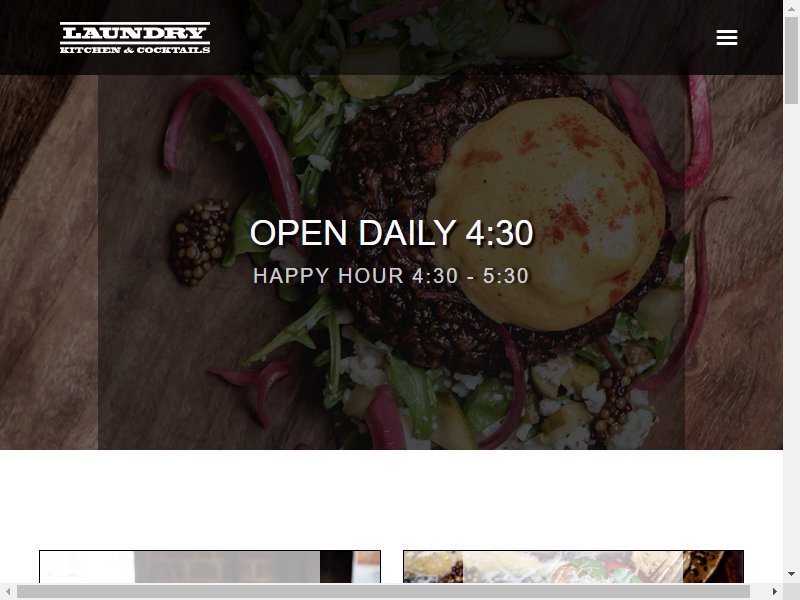Click the vertical scrollbar thumb
This screenshot has height=600, width=800.
(x=791, y=60)
